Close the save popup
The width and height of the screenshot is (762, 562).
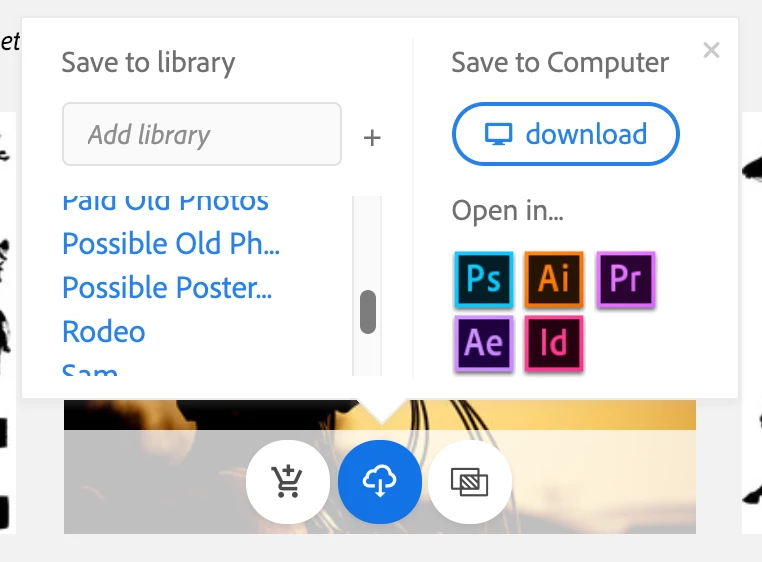pos(711,50)
